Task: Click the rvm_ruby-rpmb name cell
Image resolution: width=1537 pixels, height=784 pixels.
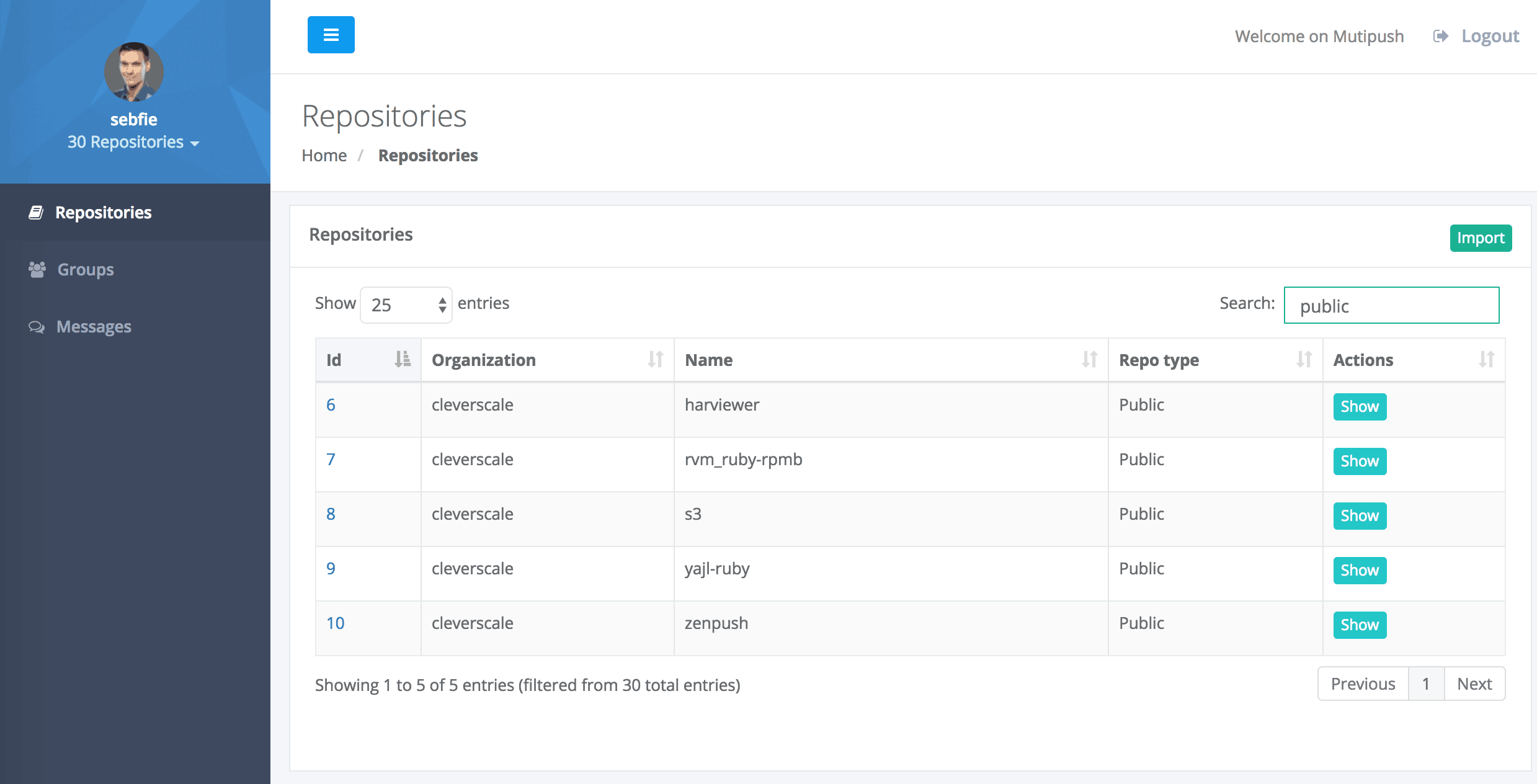Action: point(891,465)
